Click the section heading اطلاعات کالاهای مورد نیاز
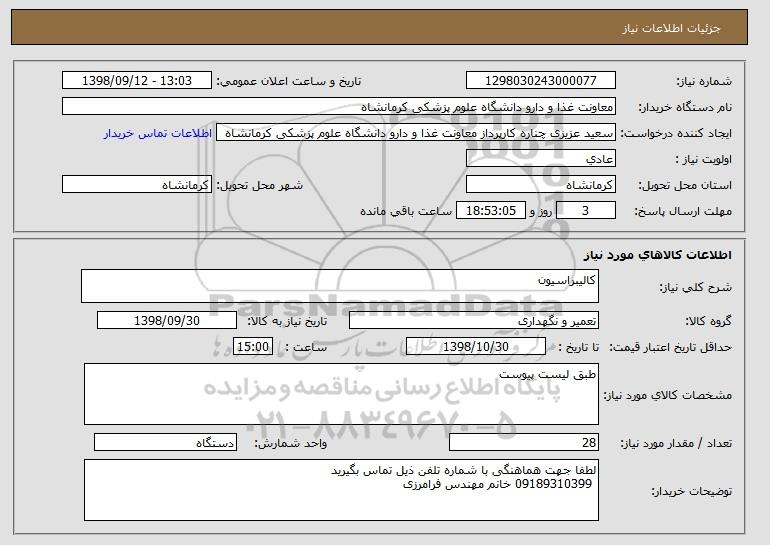 (658, 255)
